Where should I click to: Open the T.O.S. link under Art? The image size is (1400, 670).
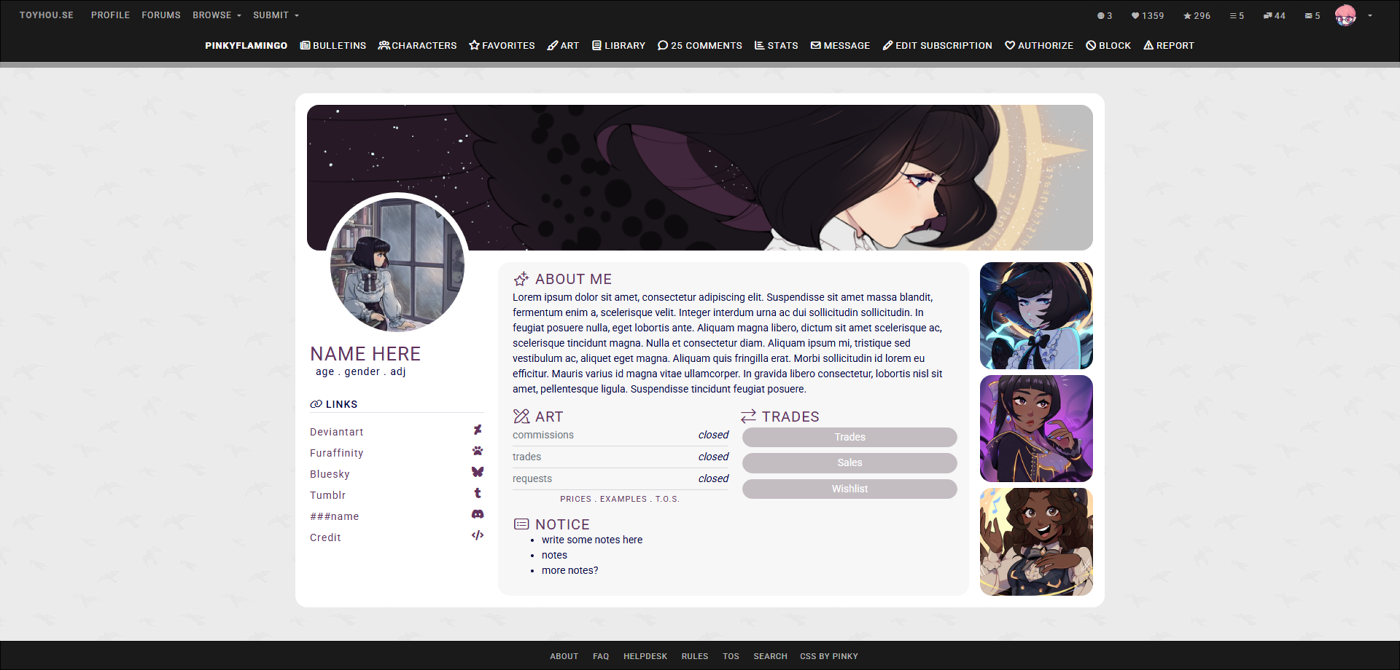(x=667, y=499)
